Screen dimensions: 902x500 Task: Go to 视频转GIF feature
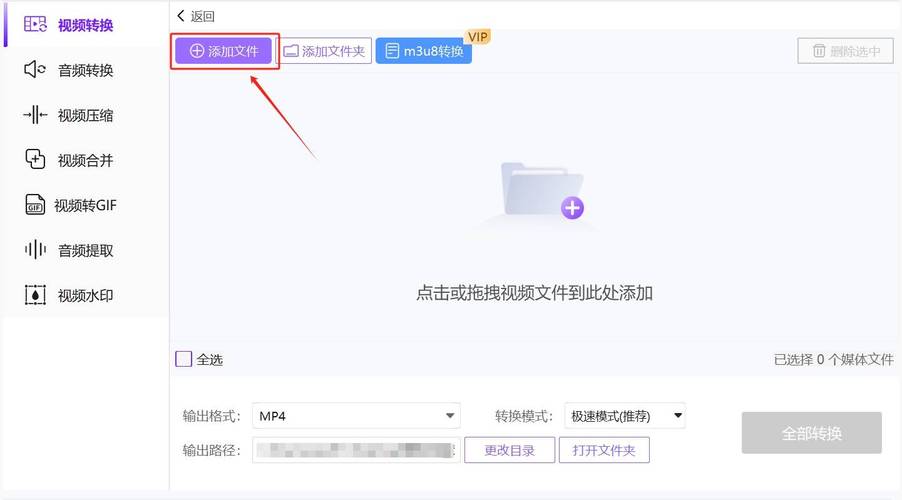86,205
